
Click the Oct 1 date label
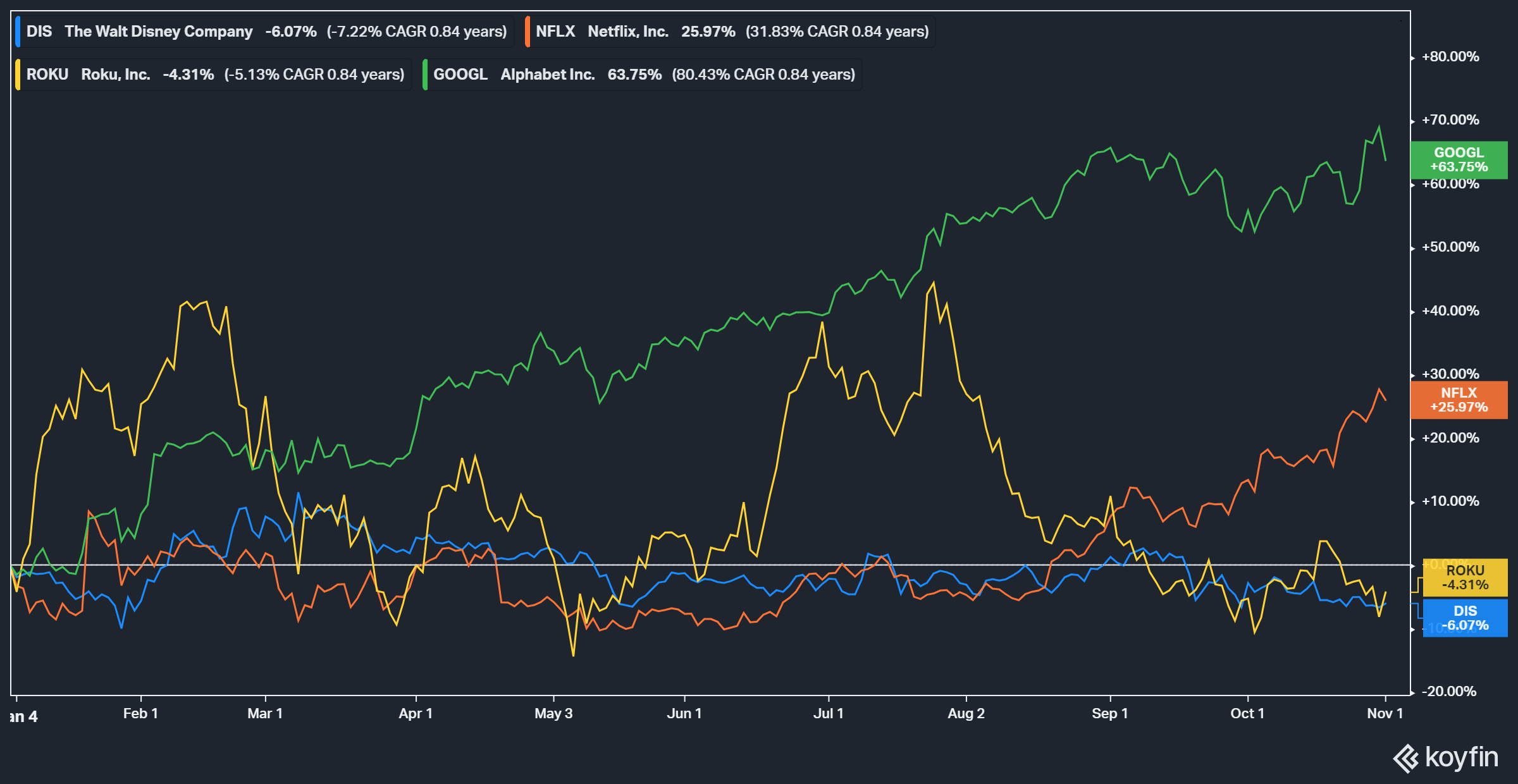1247,714
